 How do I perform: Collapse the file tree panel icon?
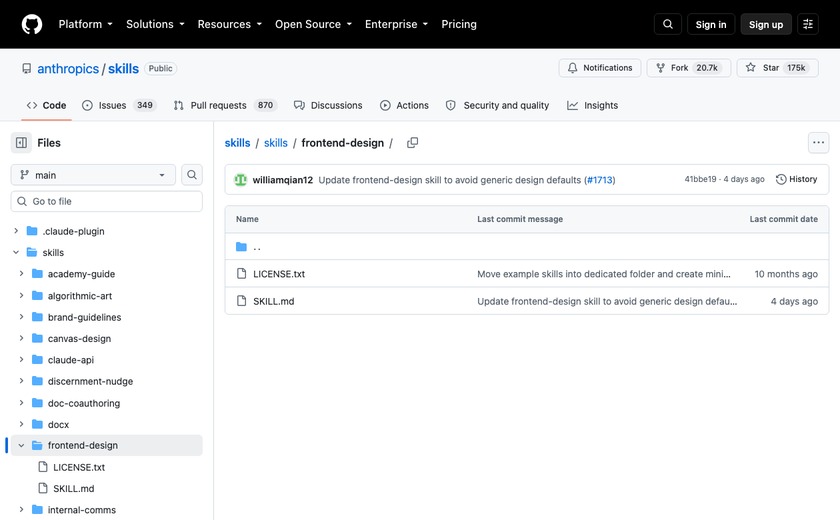(x=21, y=143)
